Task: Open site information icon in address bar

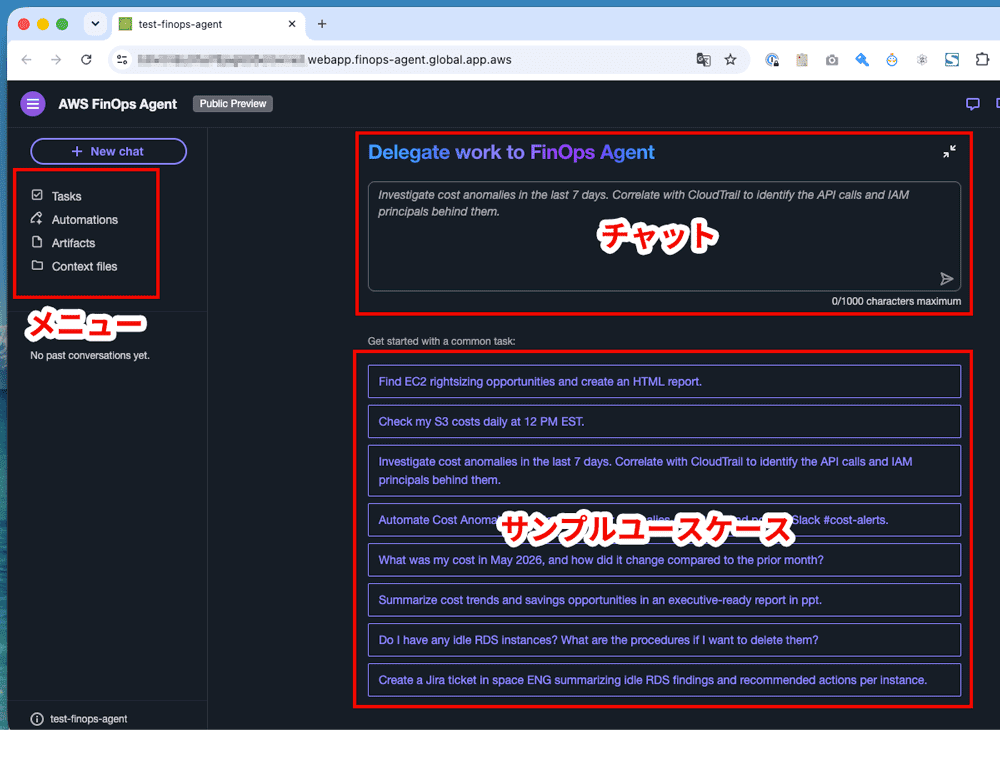Action: click(122, 60)
